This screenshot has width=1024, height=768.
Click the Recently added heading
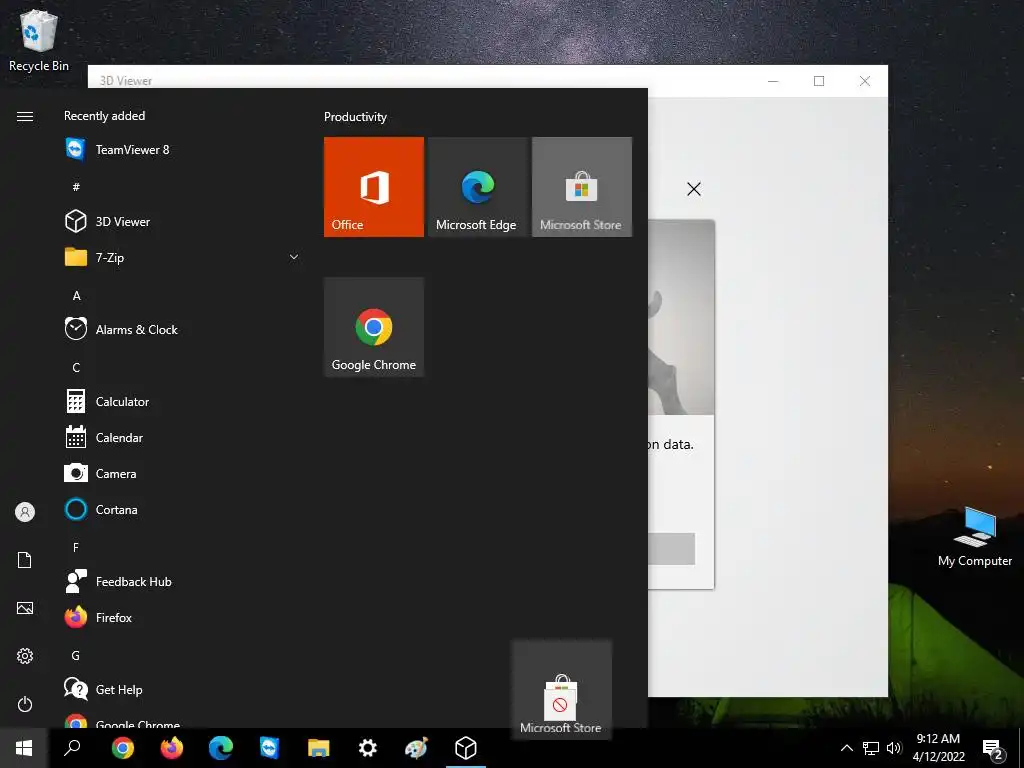click(104, 116)
